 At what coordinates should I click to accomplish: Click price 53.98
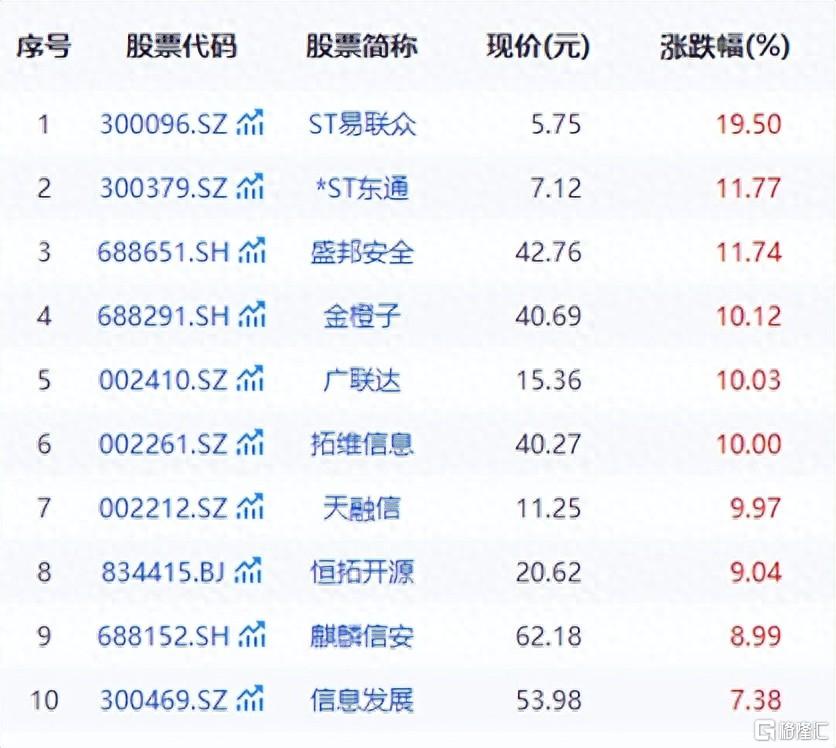549,700
